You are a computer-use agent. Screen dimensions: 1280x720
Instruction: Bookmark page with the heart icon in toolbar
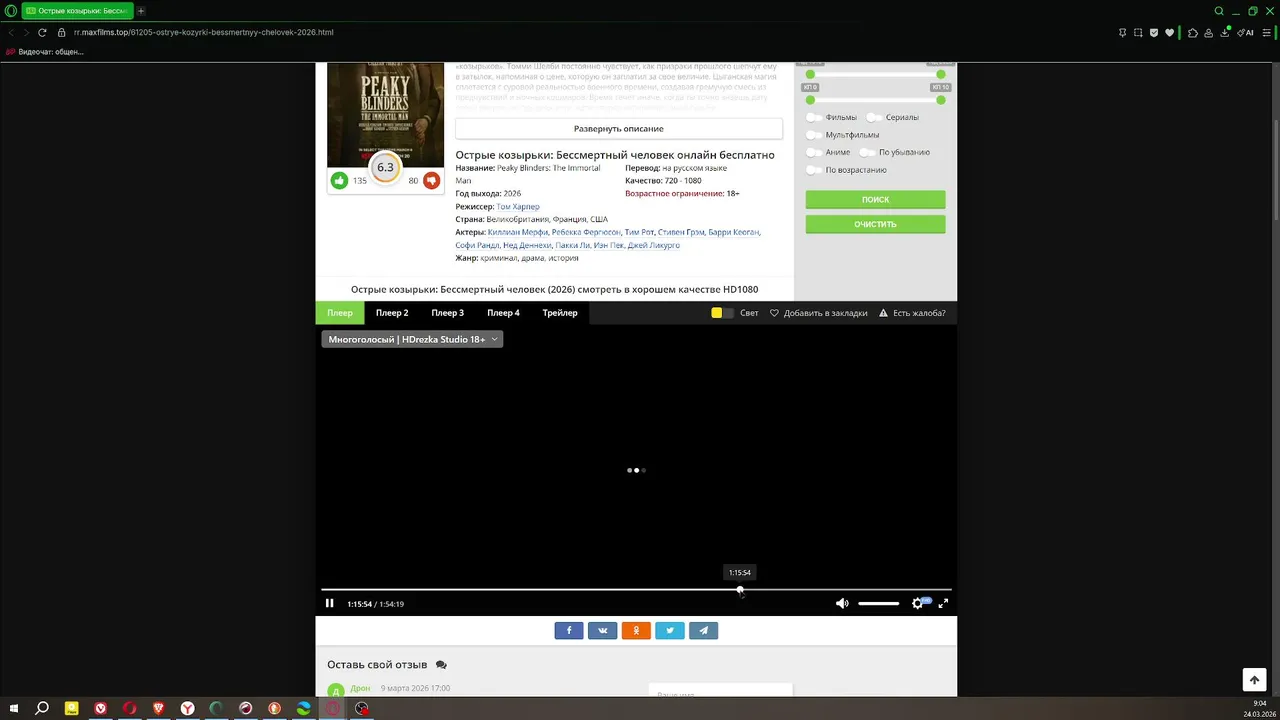coord(1169,32)
